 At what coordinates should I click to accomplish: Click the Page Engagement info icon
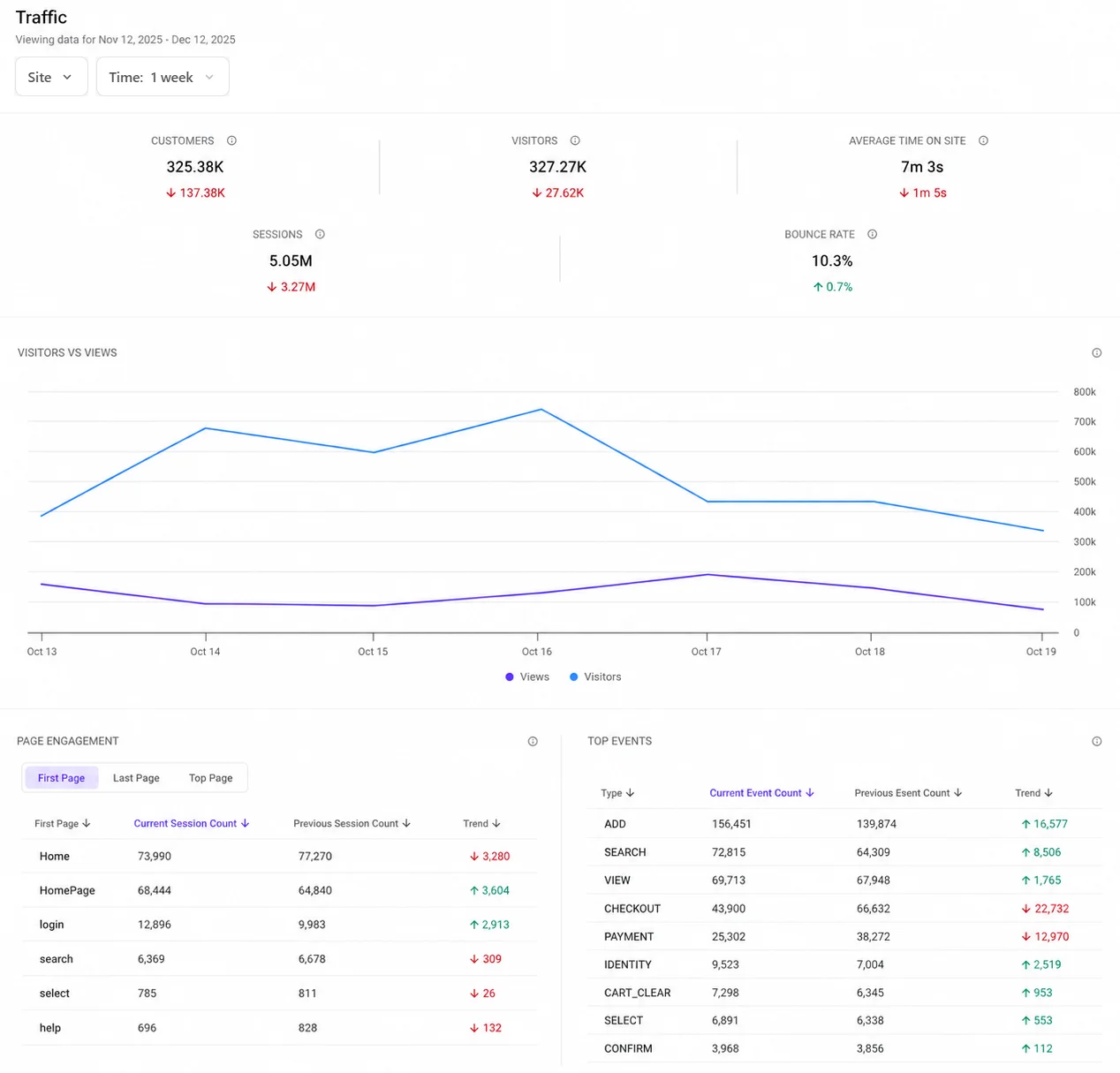(533, 742)
